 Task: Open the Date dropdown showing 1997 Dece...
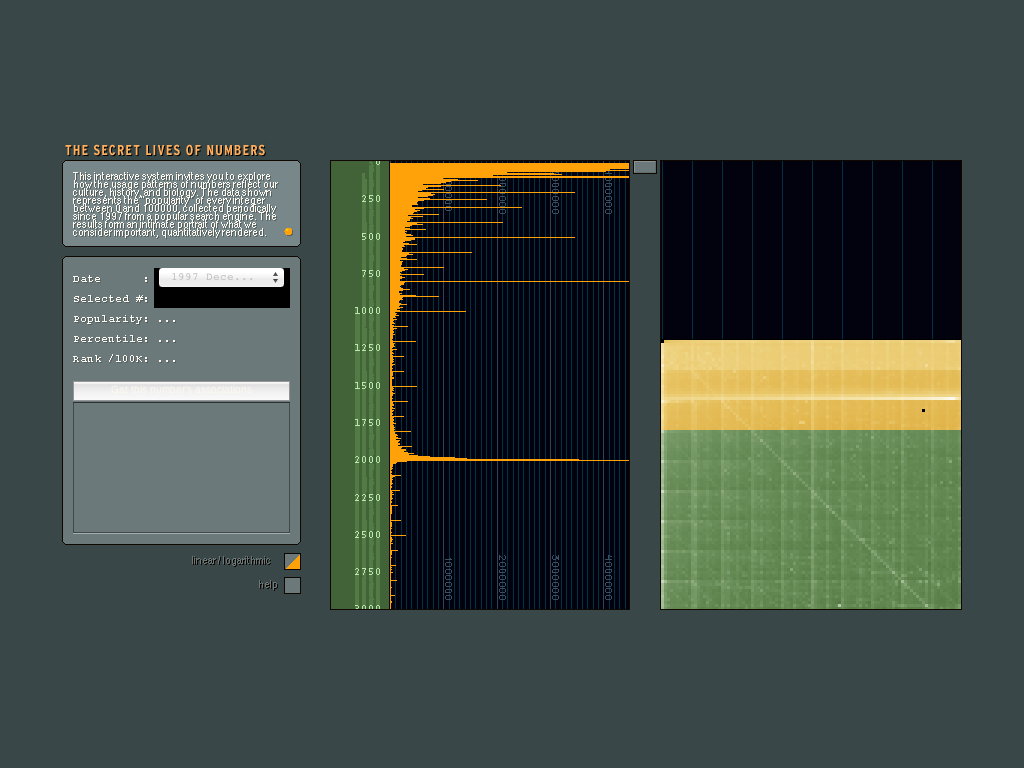[x=213, y=277]
